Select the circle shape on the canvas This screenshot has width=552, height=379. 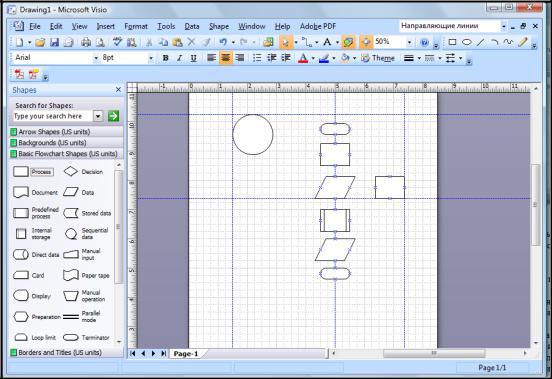click(253, 134)
